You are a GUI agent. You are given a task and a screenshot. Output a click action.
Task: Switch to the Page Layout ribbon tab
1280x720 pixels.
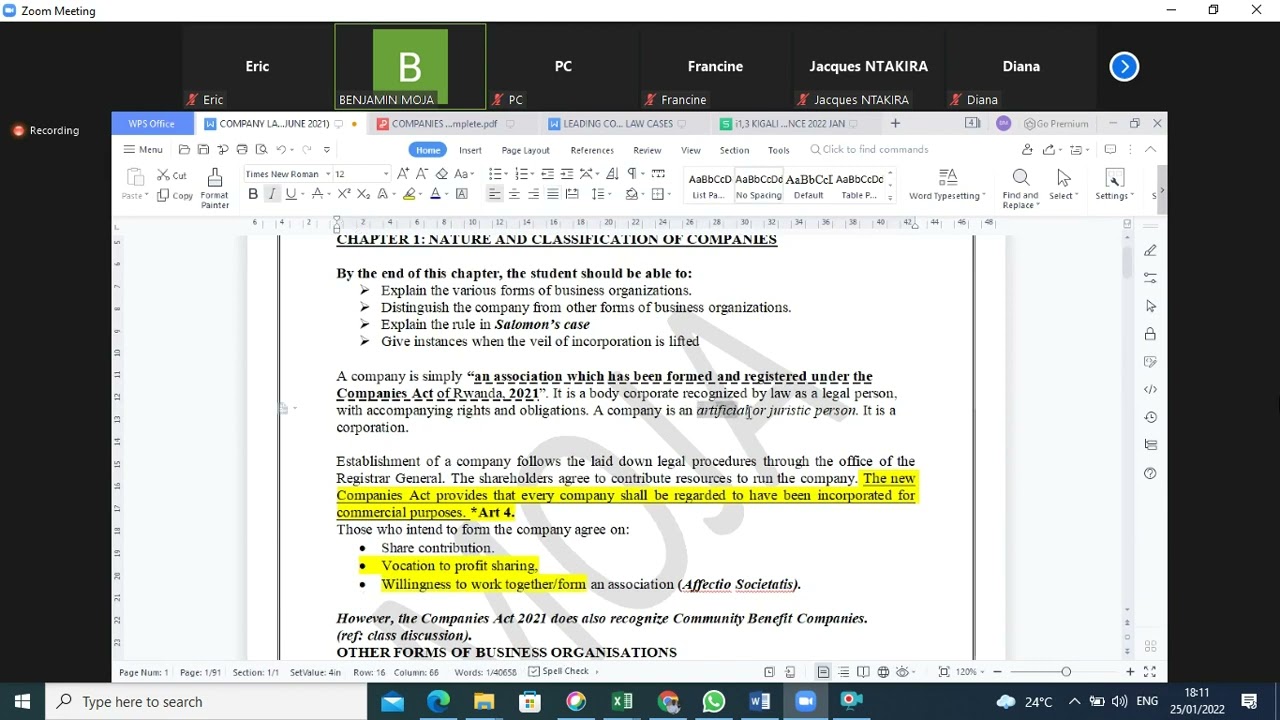click(x=525, y=150)
